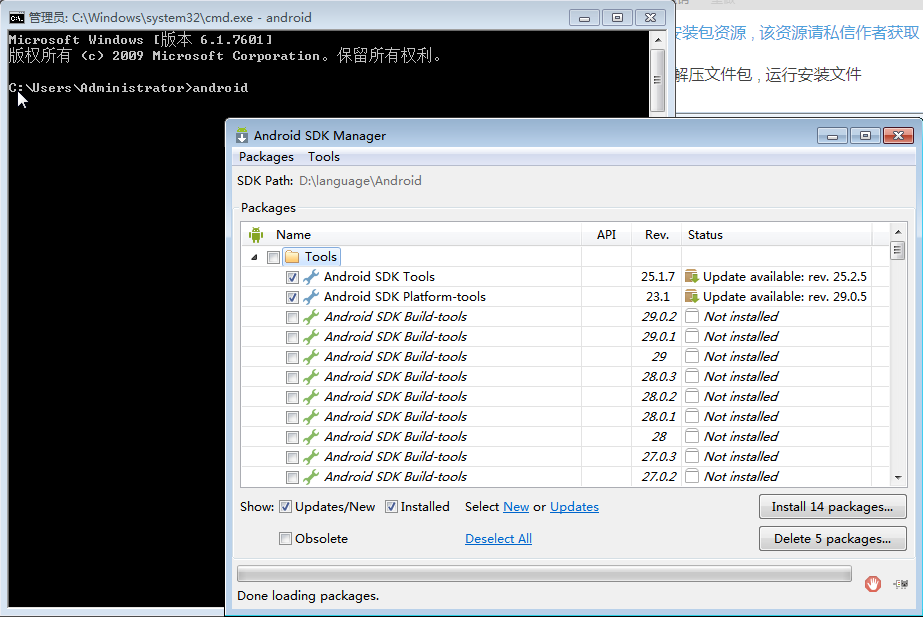The image size is (923, 617).
Task: Click update-available icon for SDK Tools 25.1.7
Action: [x=692, y=277]
